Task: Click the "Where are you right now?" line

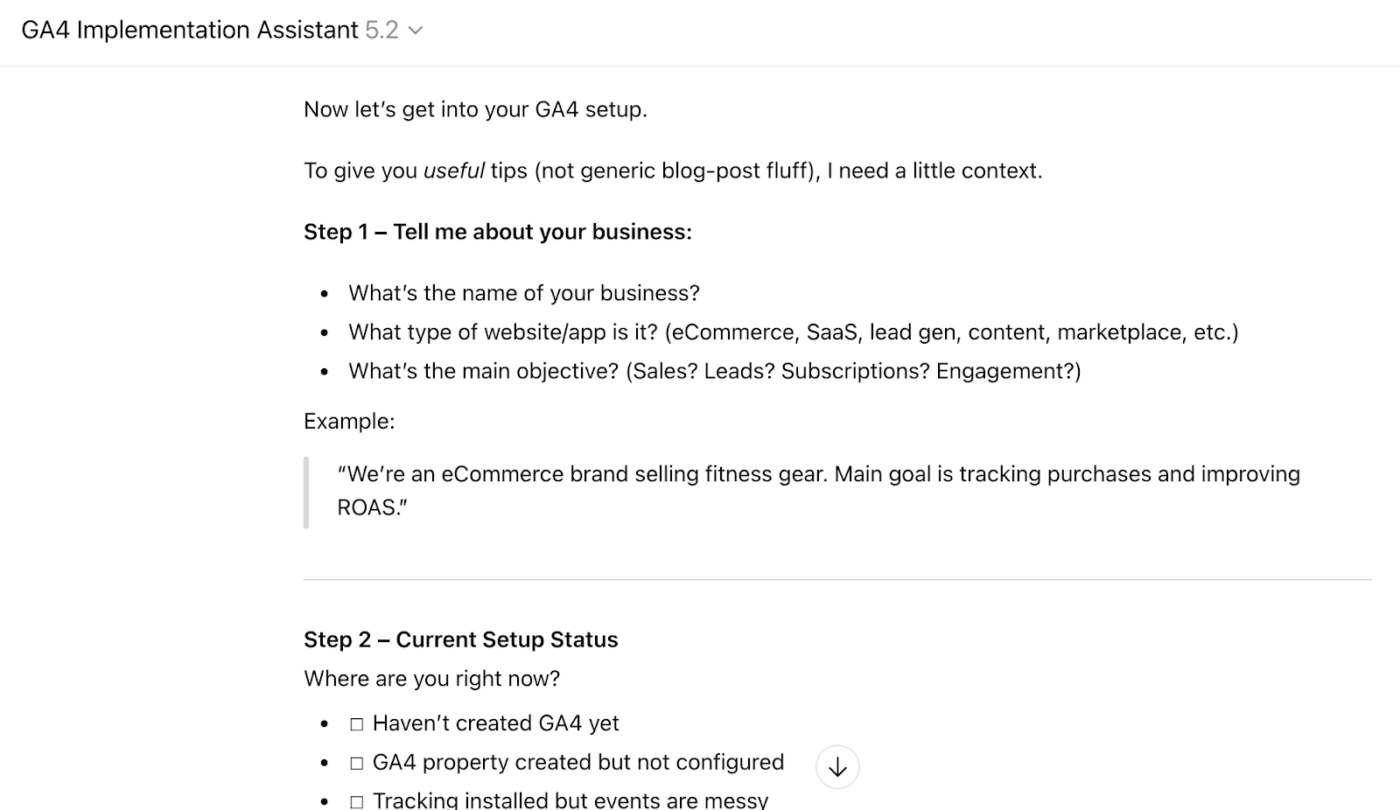Action: [431, 678]
